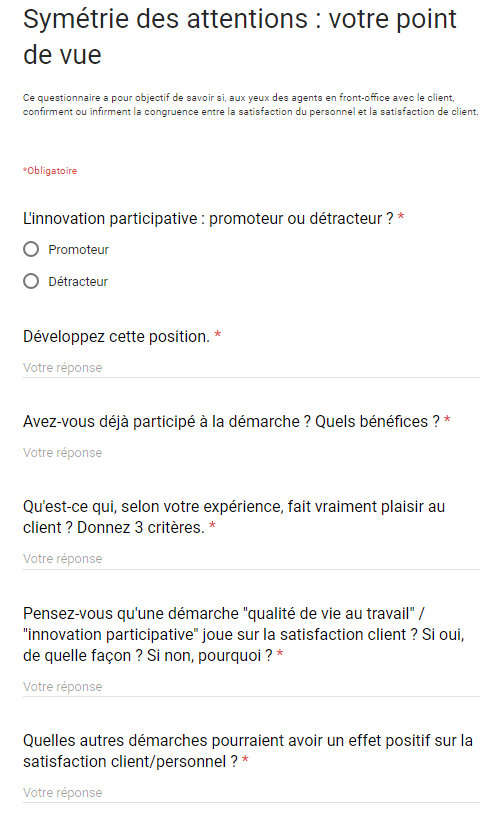Click the red *Obligatoire notice
502x816 pixels.
click(x=50, y=171)
